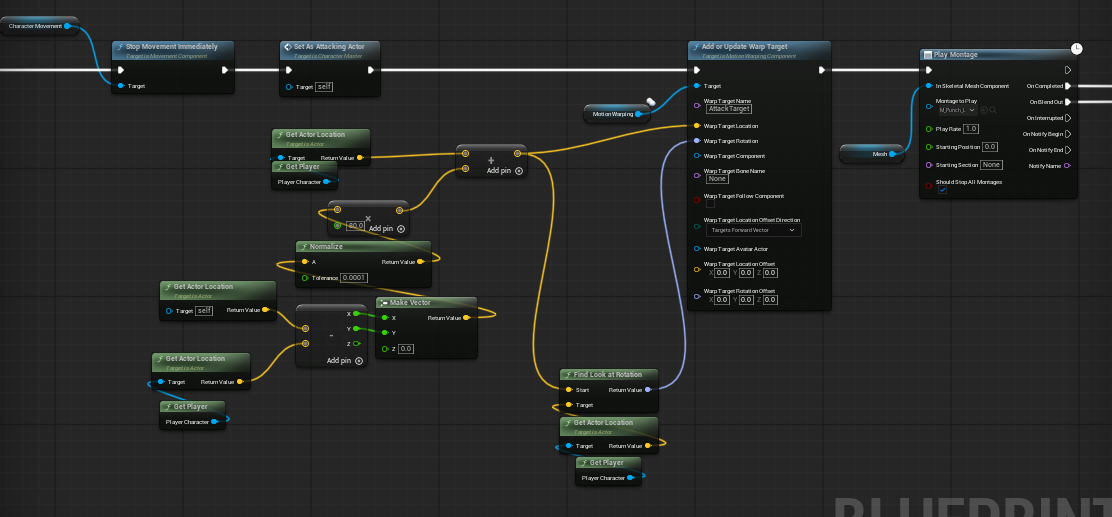Select the Normalize node title
1112x517 pixels.
pyautogui.click(x=326, y=247)
